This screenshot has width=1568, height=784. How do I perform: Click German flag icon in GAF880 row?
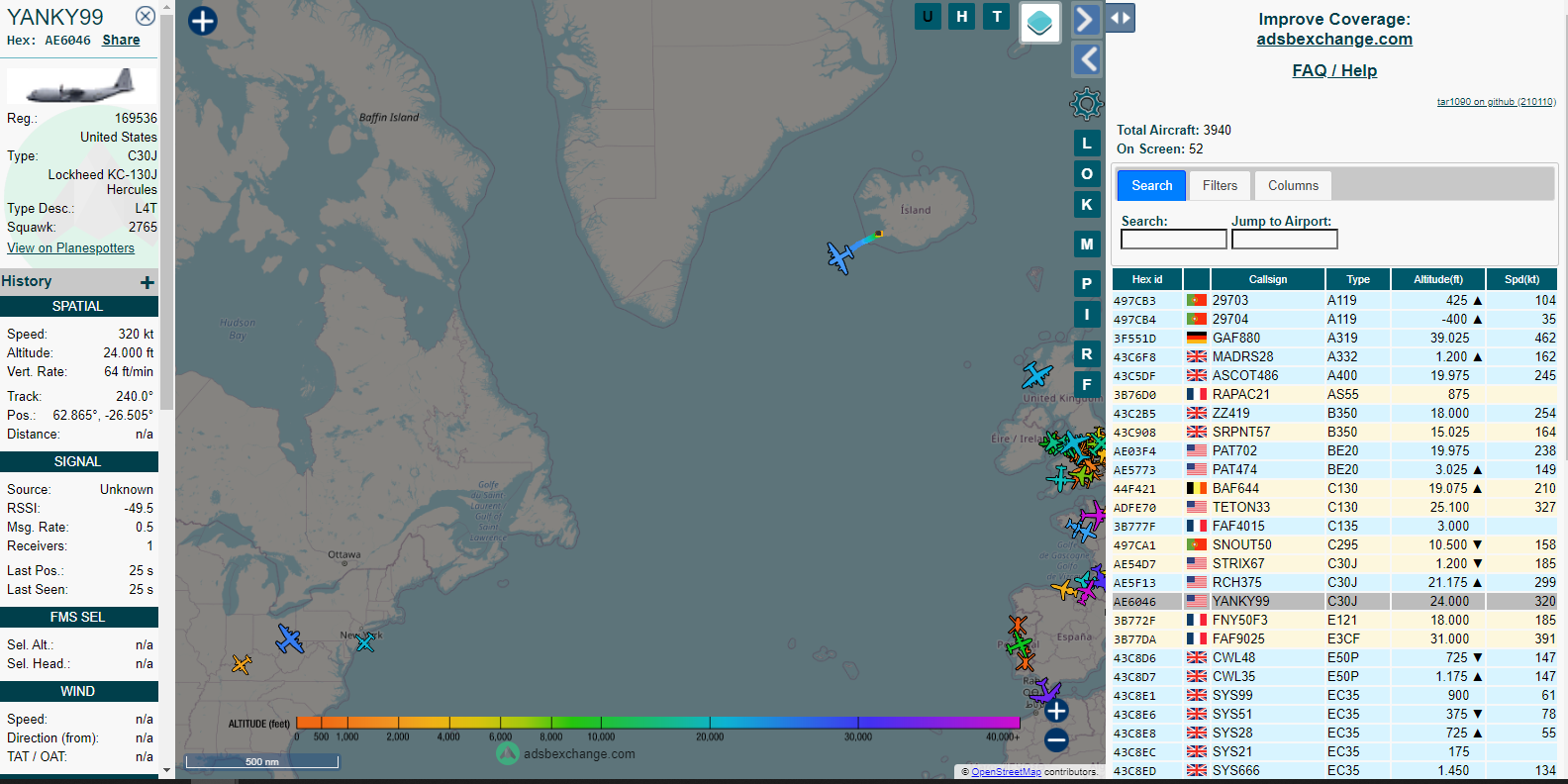1197,338
